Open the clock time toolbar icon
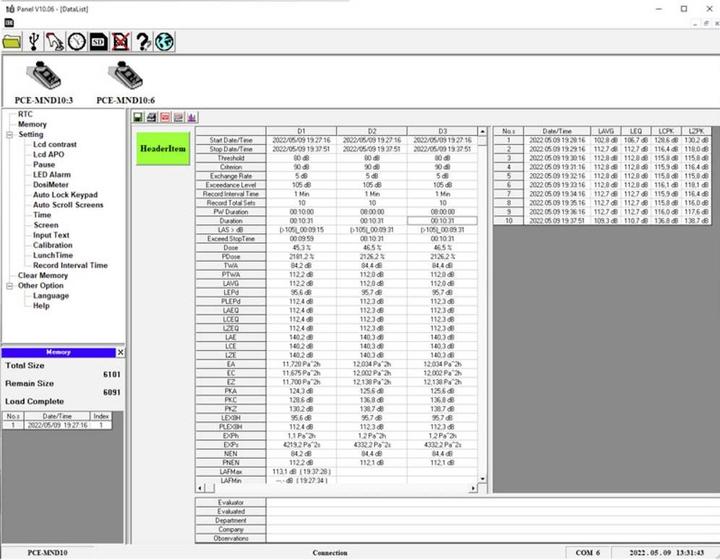Screen dimensions: 720x560 (x=77, y=42)
